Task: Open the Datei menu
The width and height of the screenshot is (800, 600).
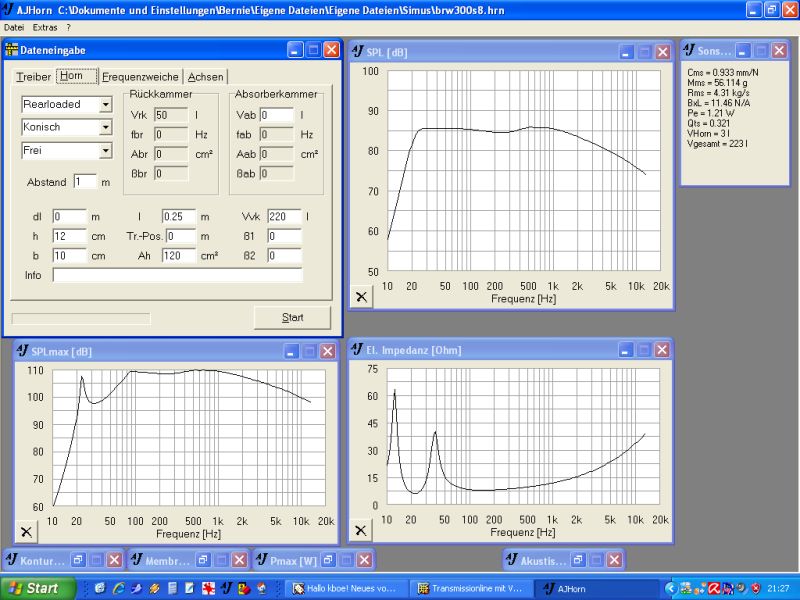Action: click(14, 27)
